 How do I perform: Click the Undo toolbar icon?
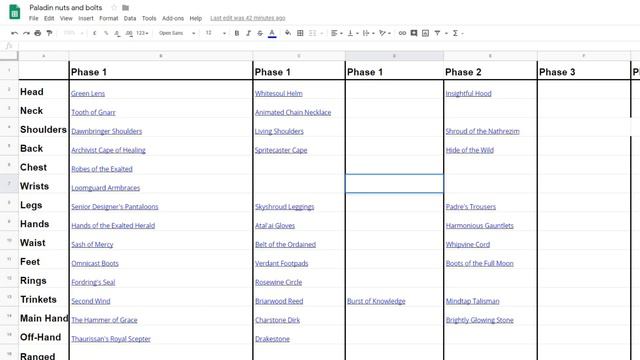click(15, 33)
